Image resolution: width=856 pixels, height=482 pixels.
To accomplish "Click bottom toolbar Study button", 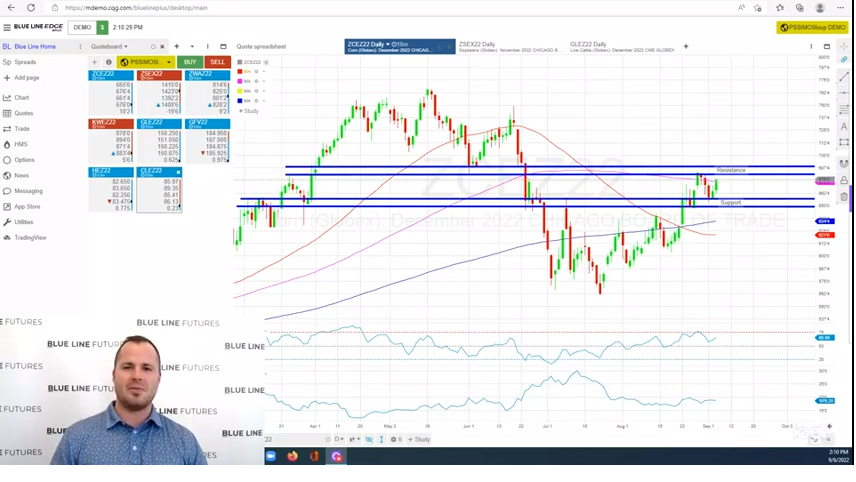I will click(x=419, y=439).
